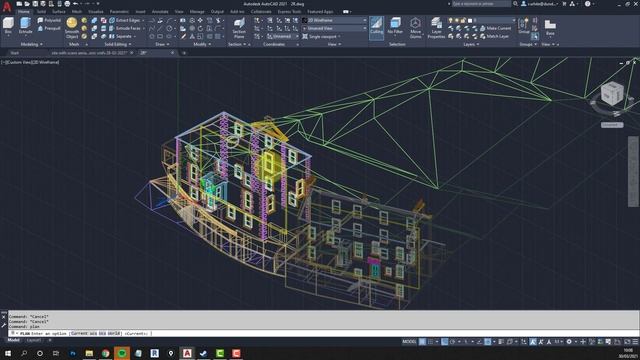Click the Undo arrow in quick access toolbar
The image size is (640, 360).
pos(76,4)
